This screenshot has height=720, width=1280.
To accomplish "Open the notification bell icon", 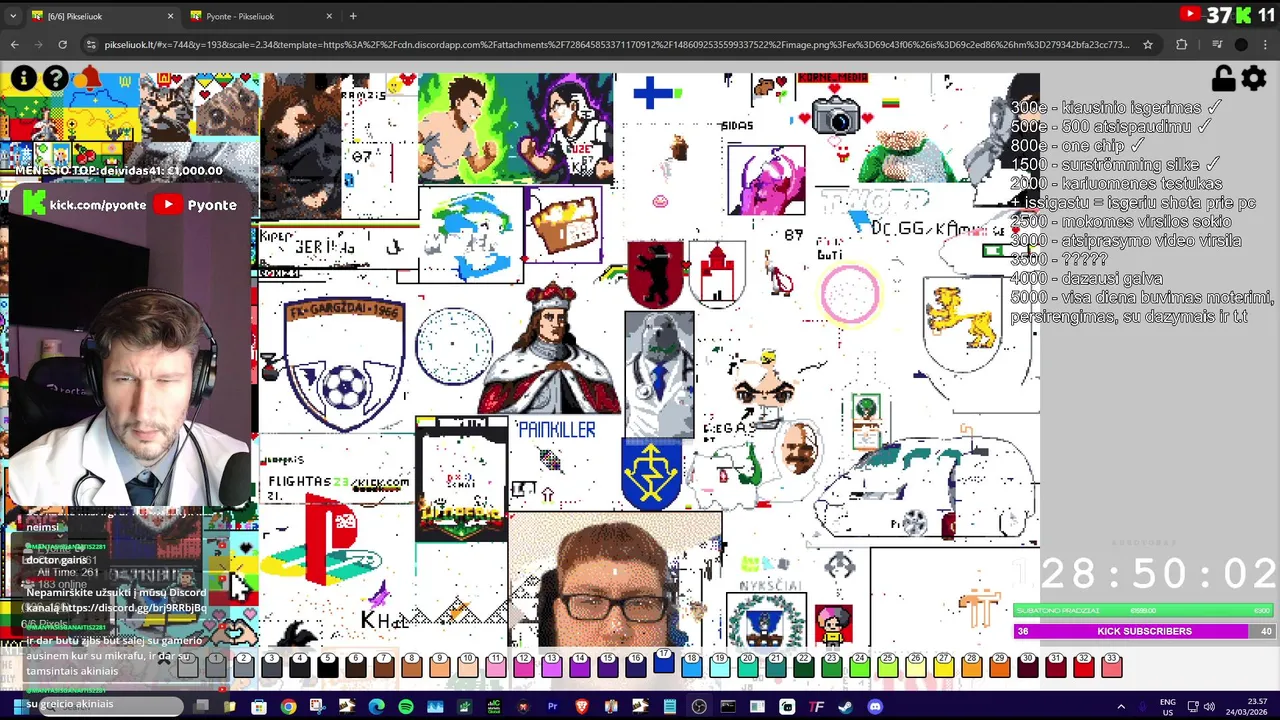I will pos(90,78).
